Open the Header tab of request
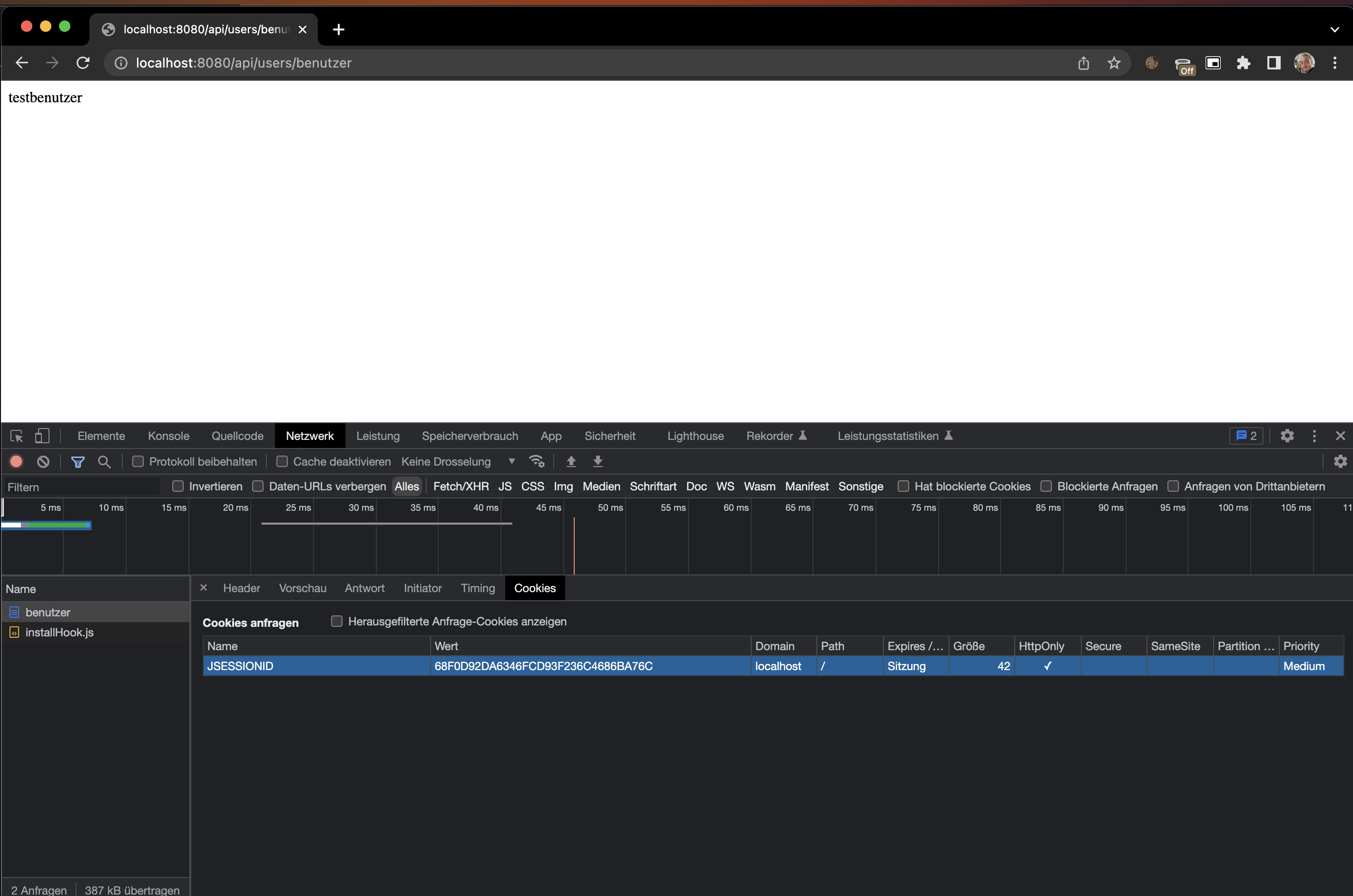The image size is (1353, 896). click(x=241, y=588)
